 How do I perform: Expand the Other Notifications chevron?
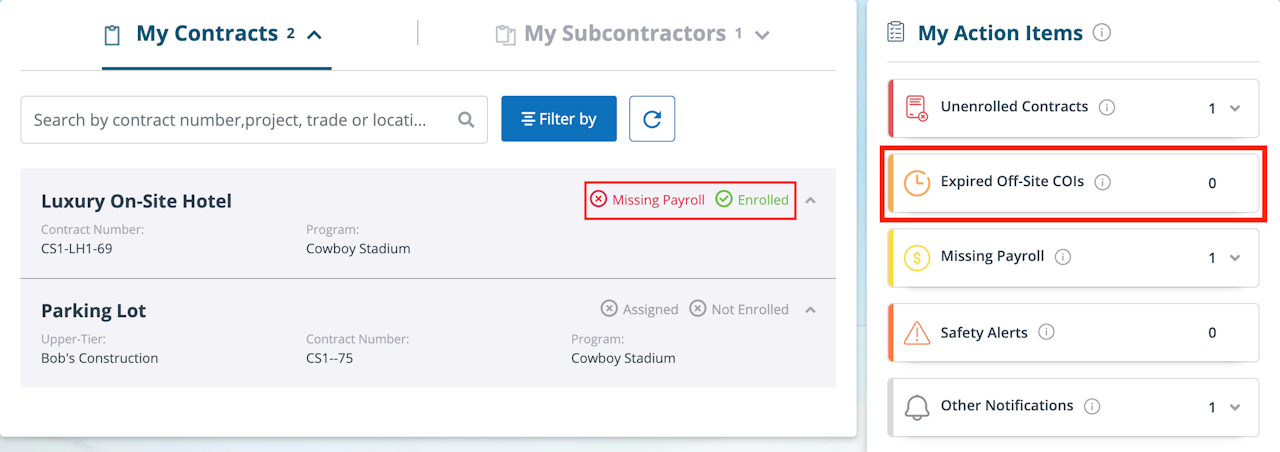coord(1235,407)
